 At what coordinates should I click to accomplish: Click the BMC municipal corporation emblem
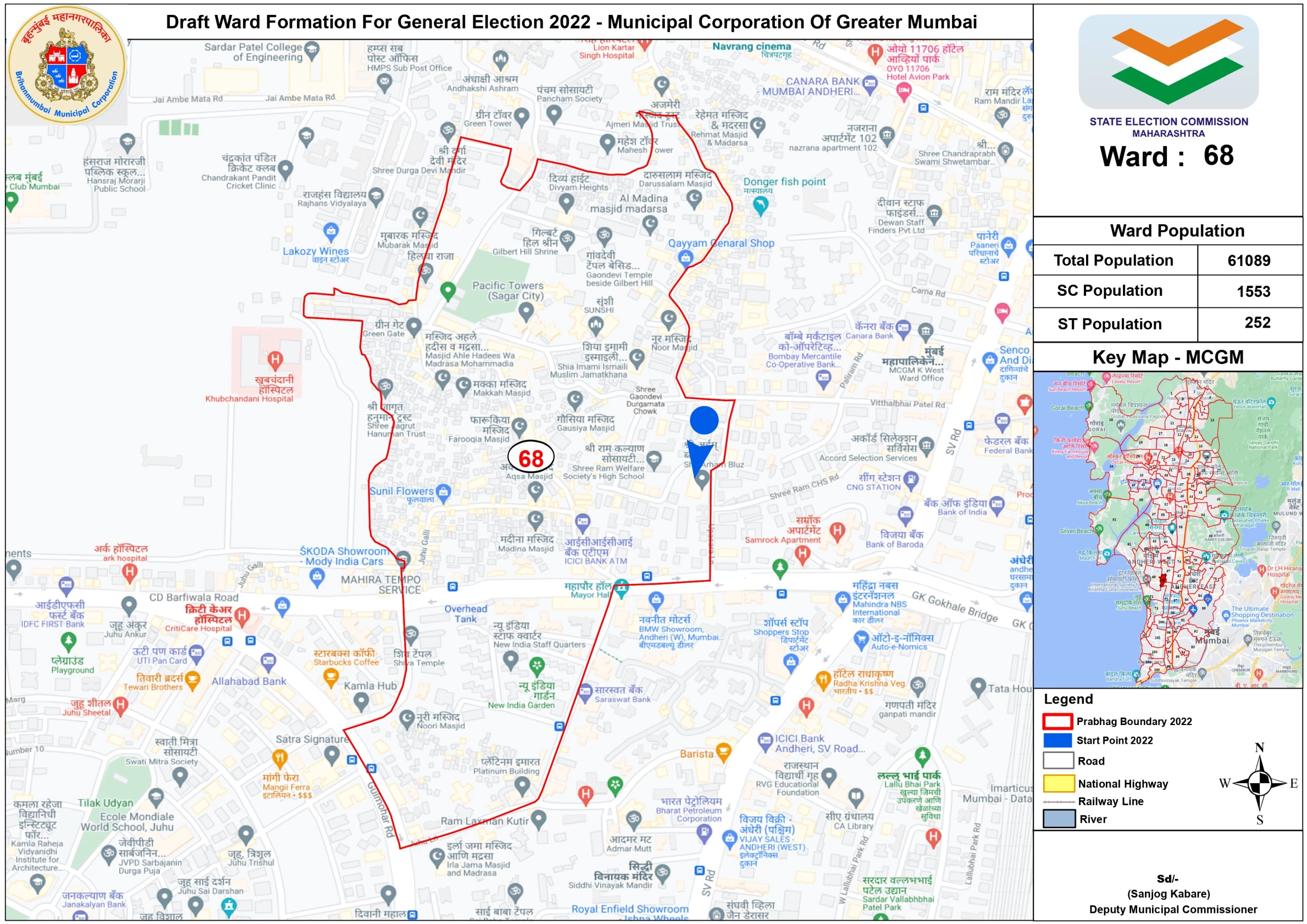(x=67, y=65)
